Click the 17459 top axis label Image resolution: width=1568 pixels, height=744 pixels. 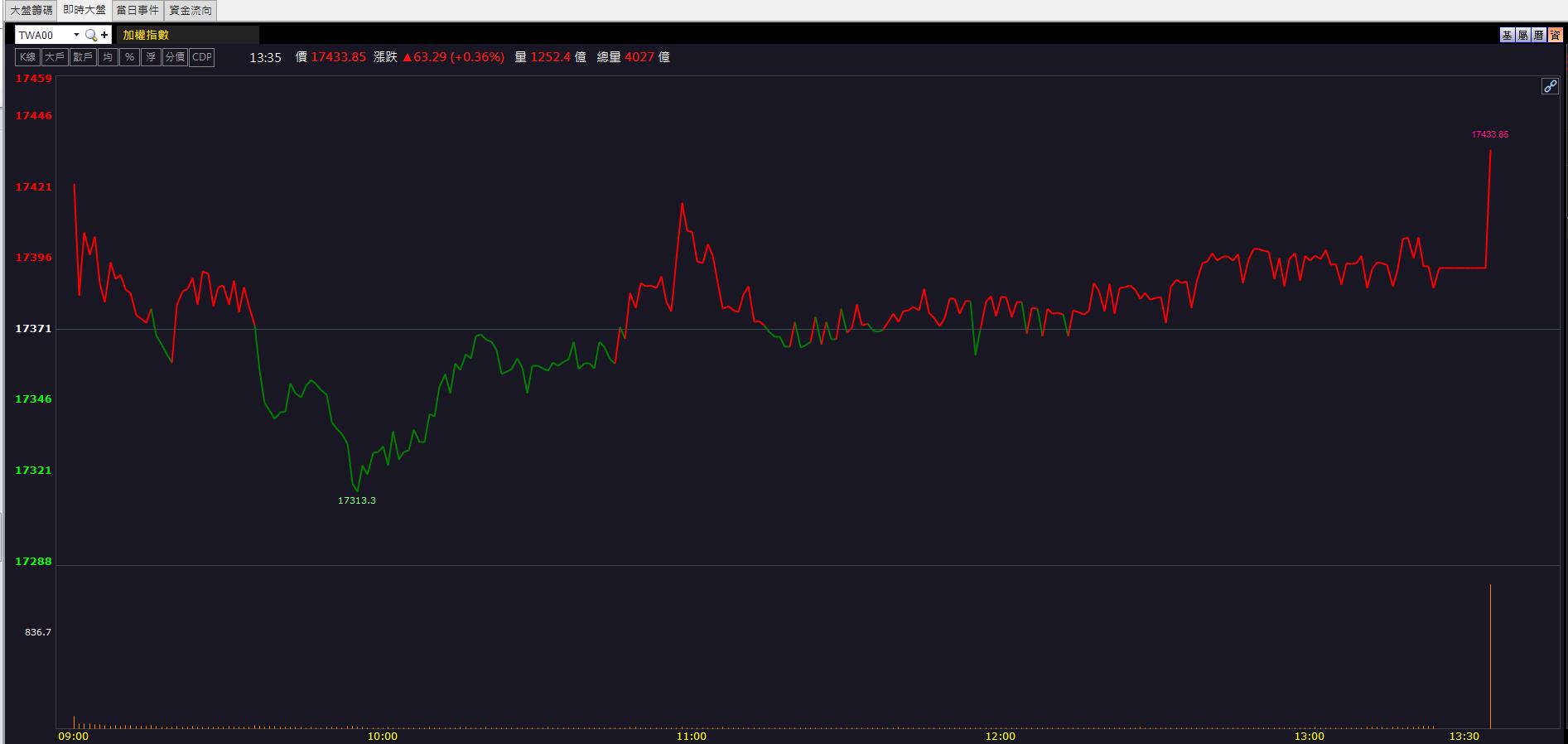[x=34, y=79]
